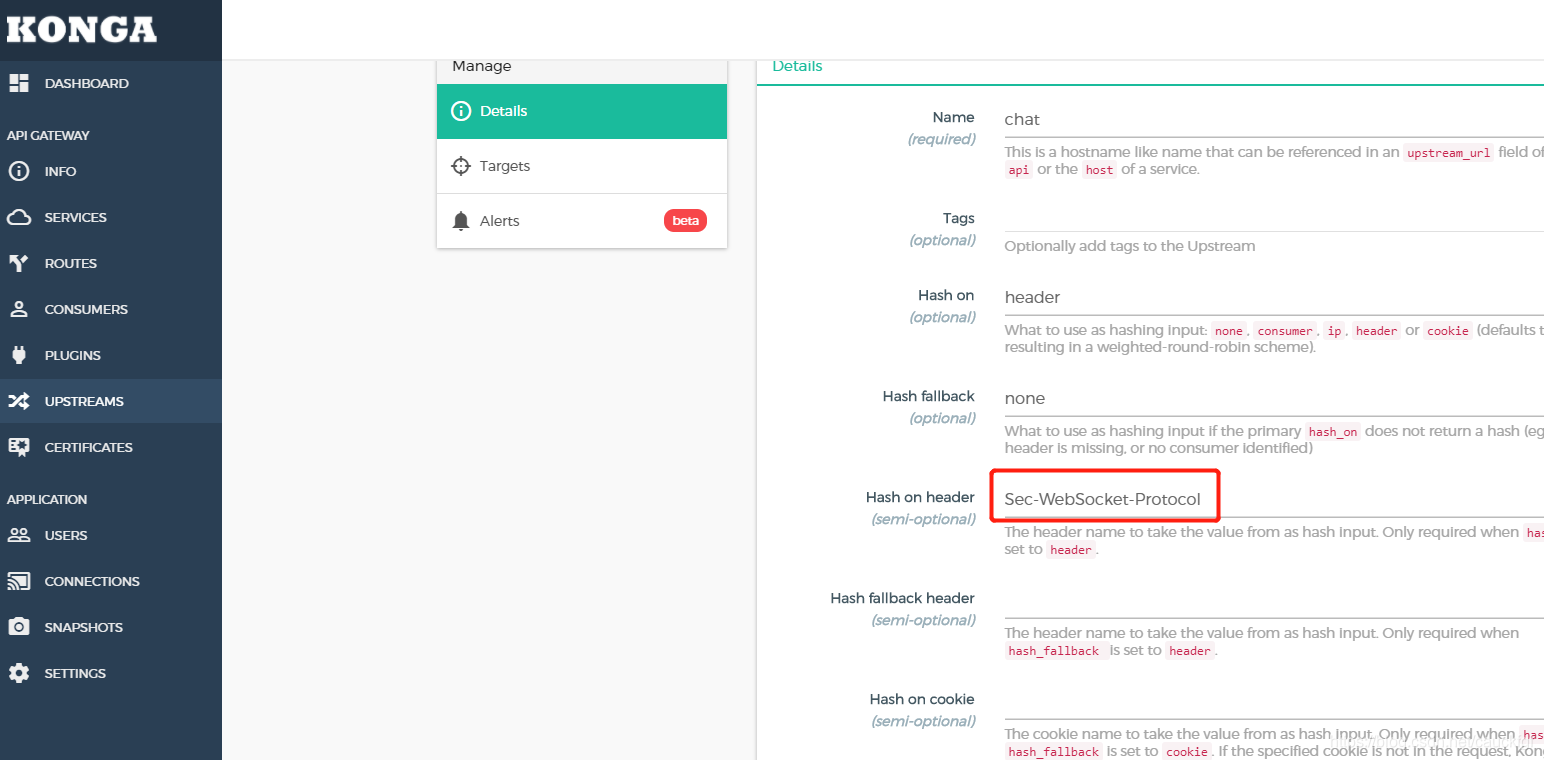The image size is (1544, 760).
Task: Click the Hash on header field Sec-WebSocket-Protocol
Action: coord(1274,499)
